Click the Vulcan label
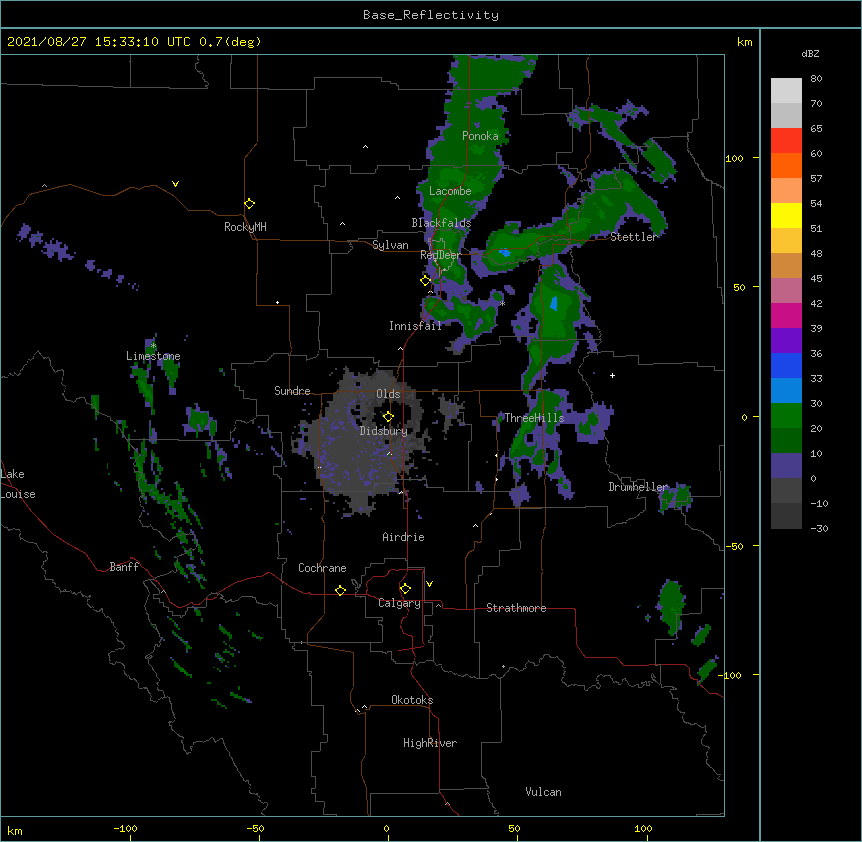The height and width of the screenshot is (842, 862). [x=543, y=792]
